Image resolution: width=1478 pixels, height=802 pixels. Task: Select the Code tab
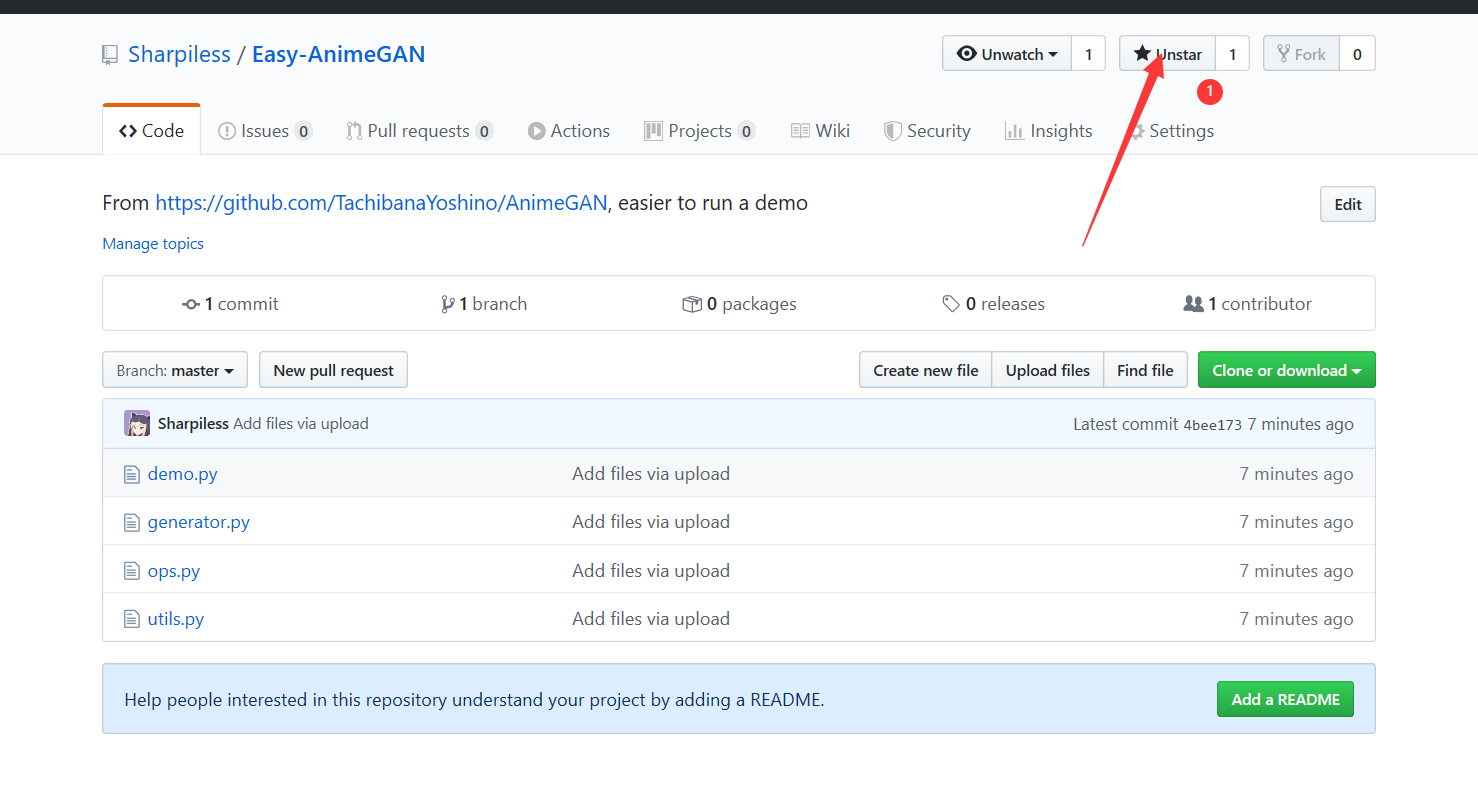[x=151, y=131]
